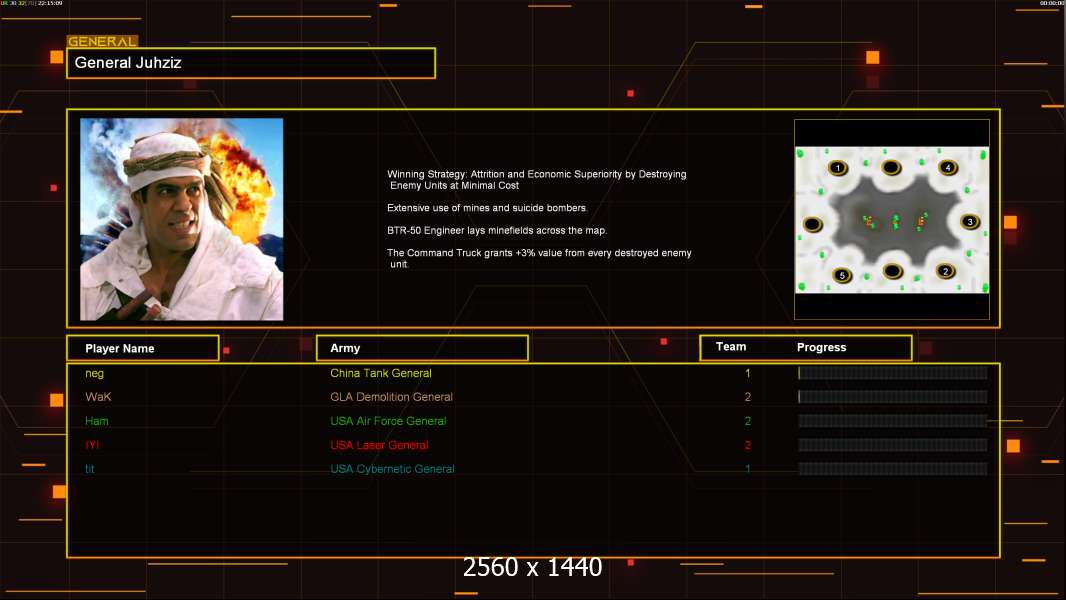Click the empty left-side start slot on minimap

coord(814,223)
